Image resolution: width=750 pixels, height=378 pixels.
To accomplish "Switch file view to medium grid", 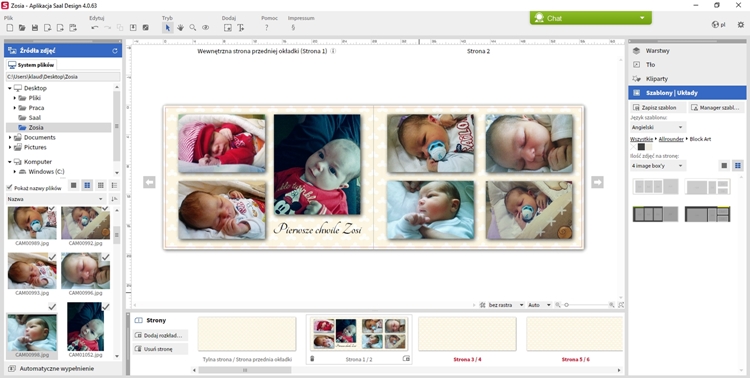I will (x=87, y=185).
